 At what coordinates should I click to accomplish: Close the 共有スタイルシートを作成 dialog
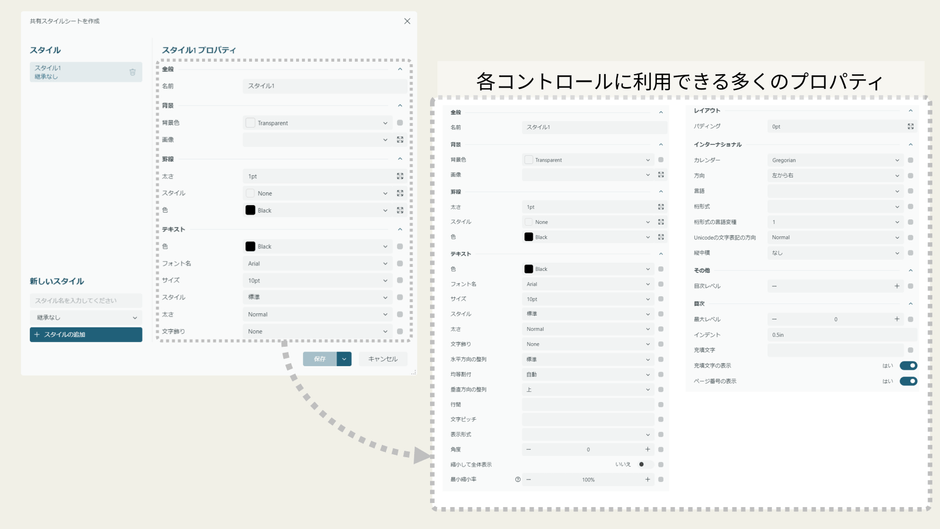(407, 21)
